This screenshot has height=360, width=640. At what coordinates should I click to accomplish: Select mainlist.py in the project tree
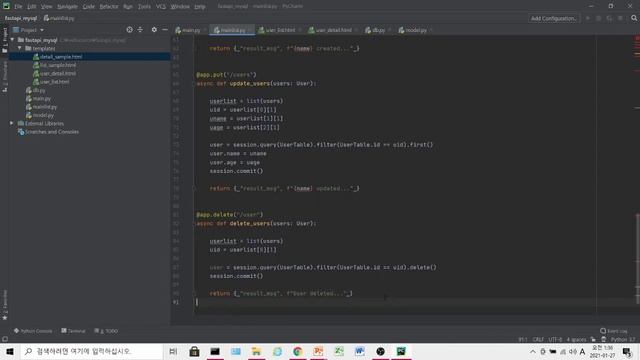point(44,107)
